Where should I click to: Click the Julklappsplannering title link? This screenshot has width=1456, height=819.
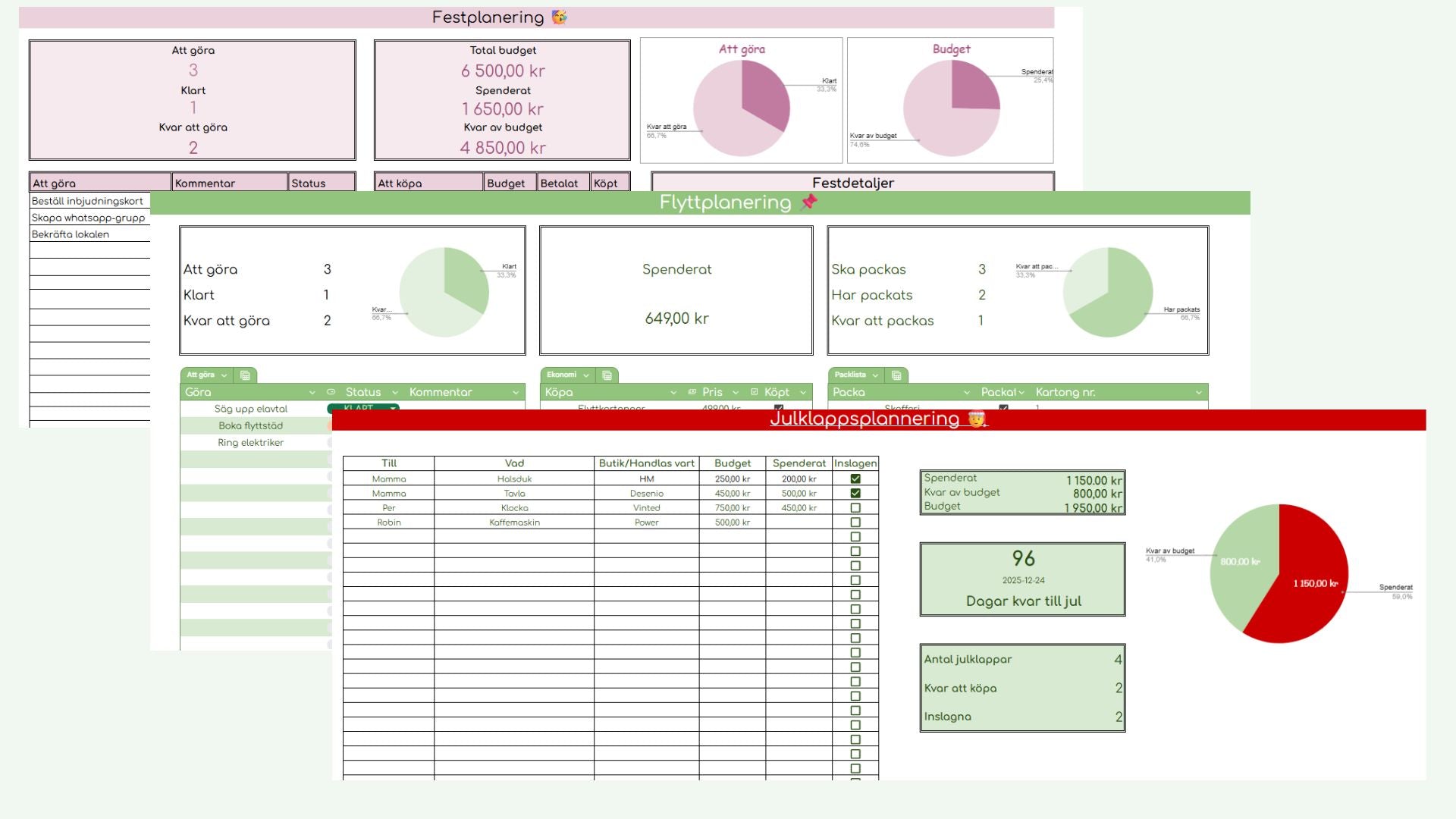click(864, 419)
